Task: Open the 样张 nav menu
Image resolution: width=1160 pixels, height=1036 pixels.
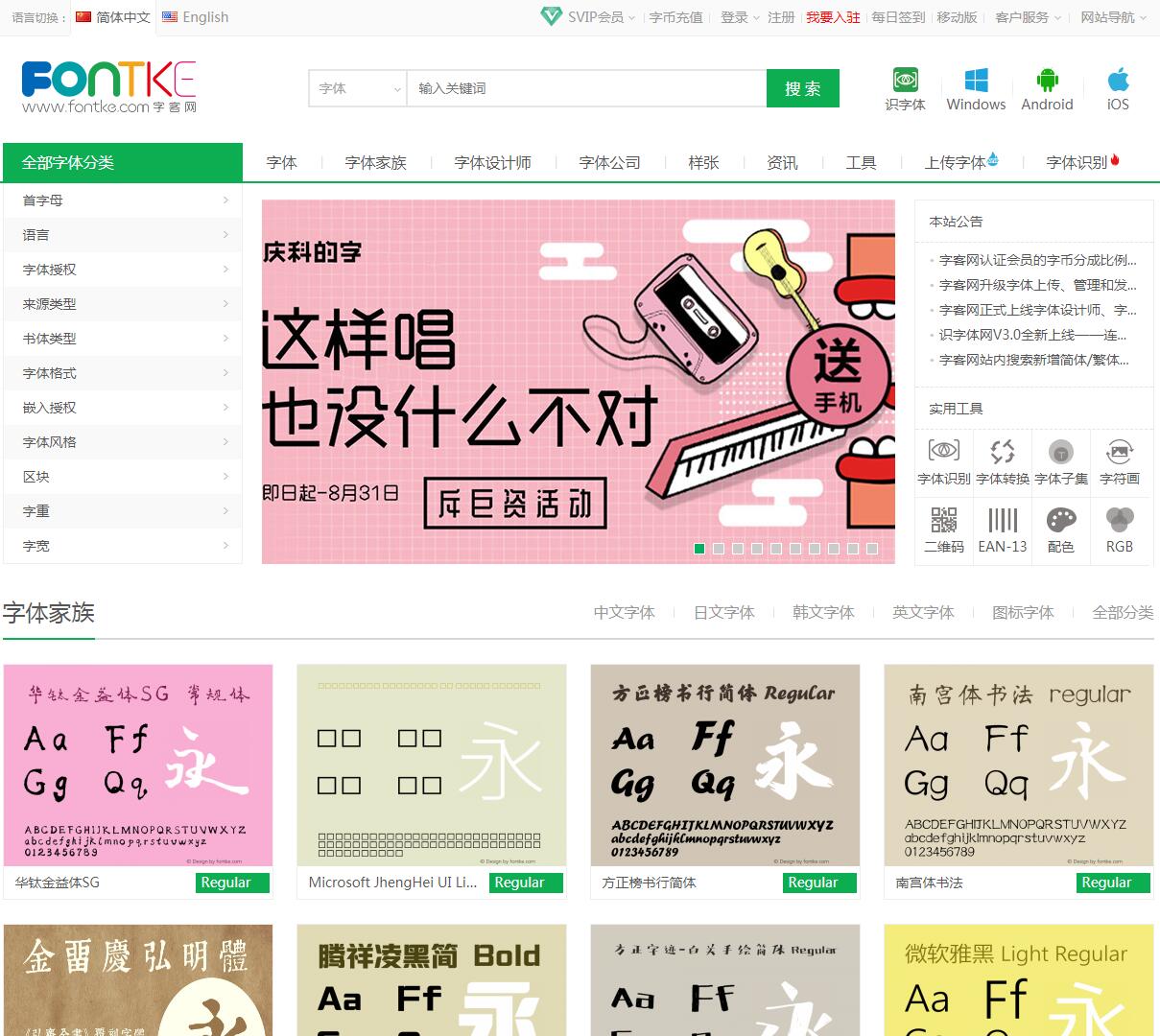Action: point(704,163)
